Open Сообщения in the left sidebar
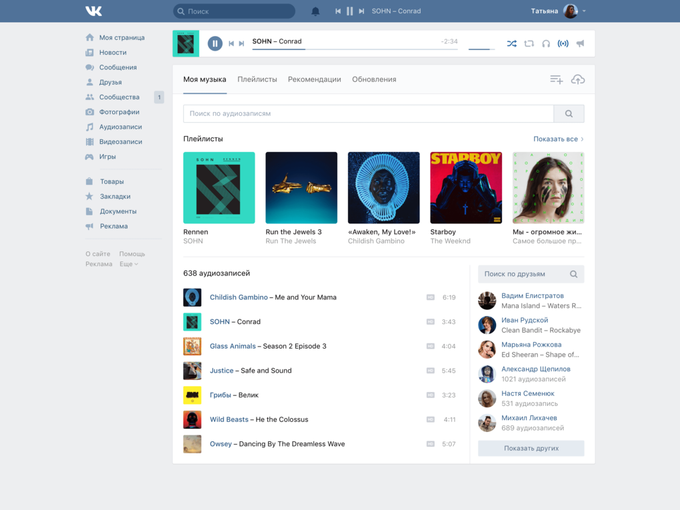The width and height of the screenshot is (680, 510). (x=118, y=67)
